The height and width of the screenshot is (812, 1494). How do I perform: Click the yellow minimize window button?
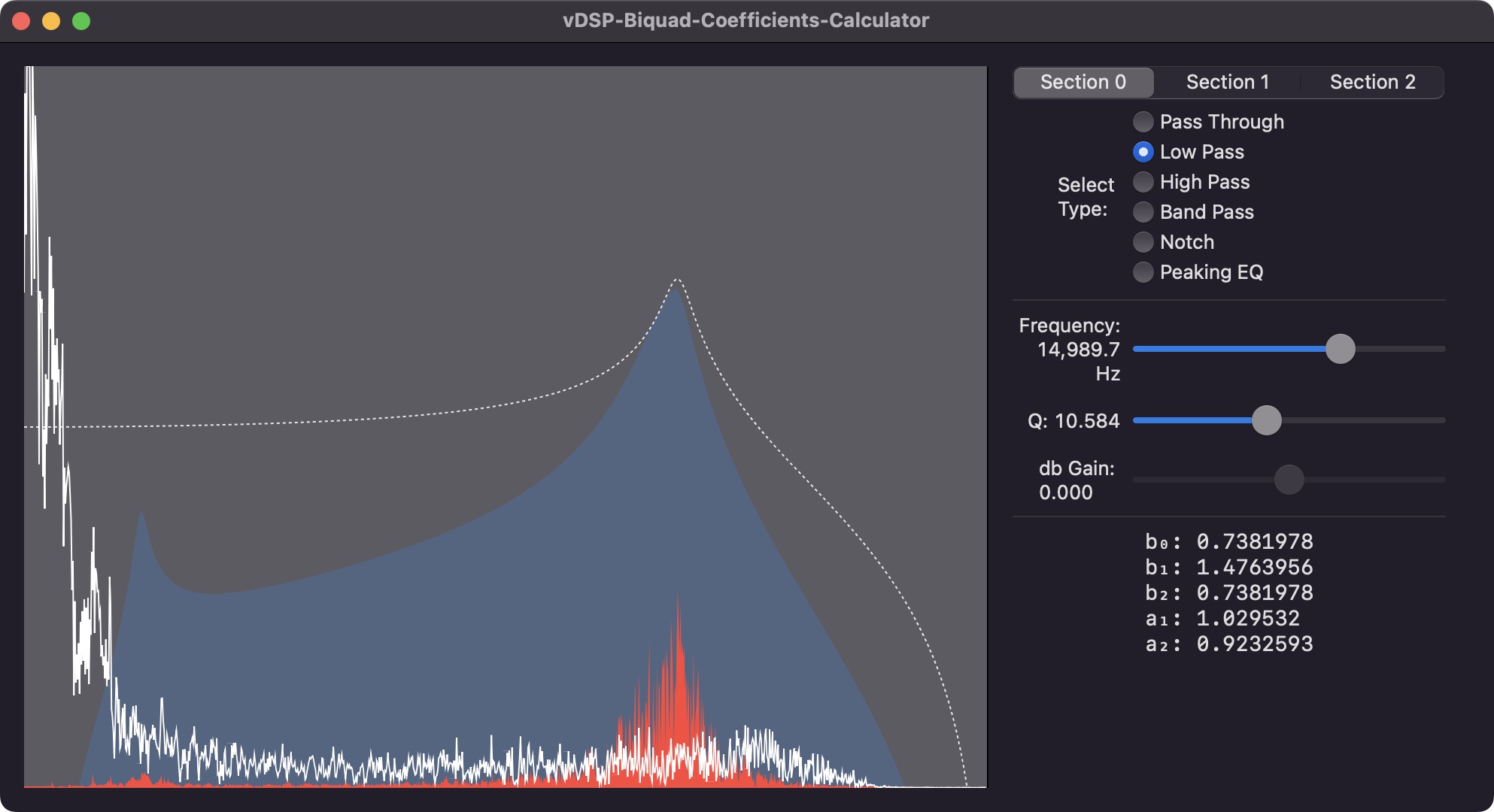[x=51, y=21]
